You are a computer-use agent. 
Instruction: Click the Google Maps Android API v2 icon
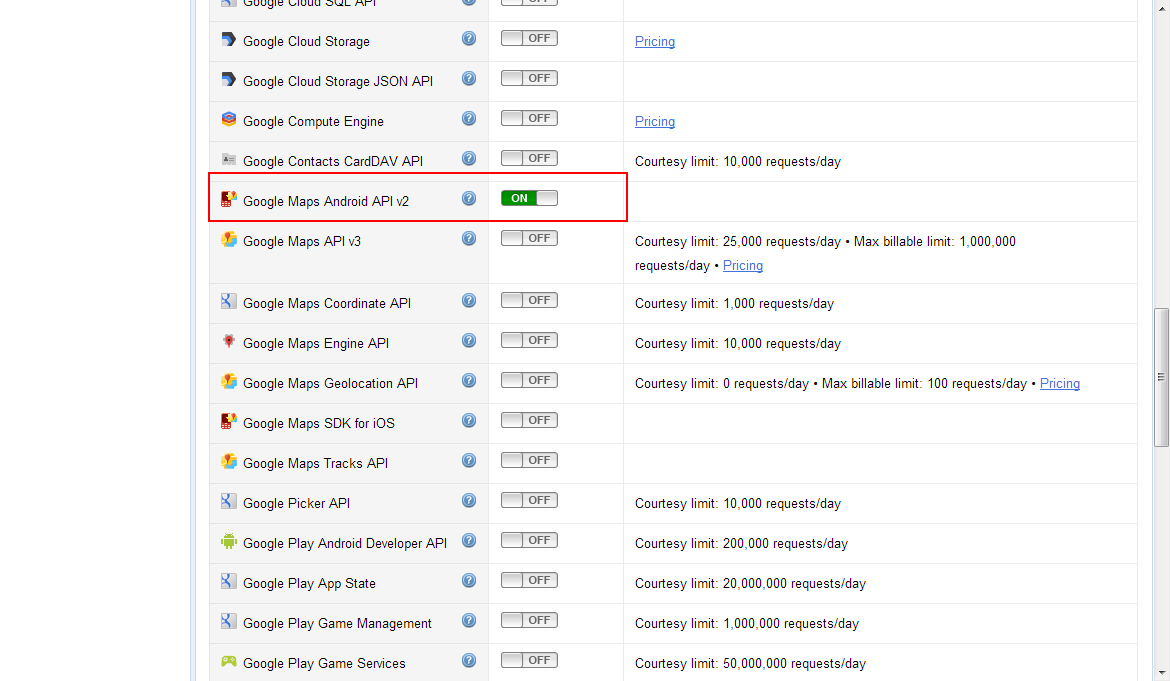228,199
